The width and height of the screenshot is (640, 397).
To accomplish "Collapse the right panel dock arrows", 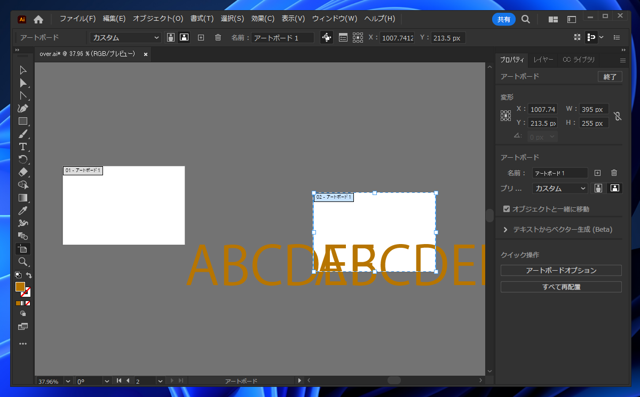I will click(623, 50).
